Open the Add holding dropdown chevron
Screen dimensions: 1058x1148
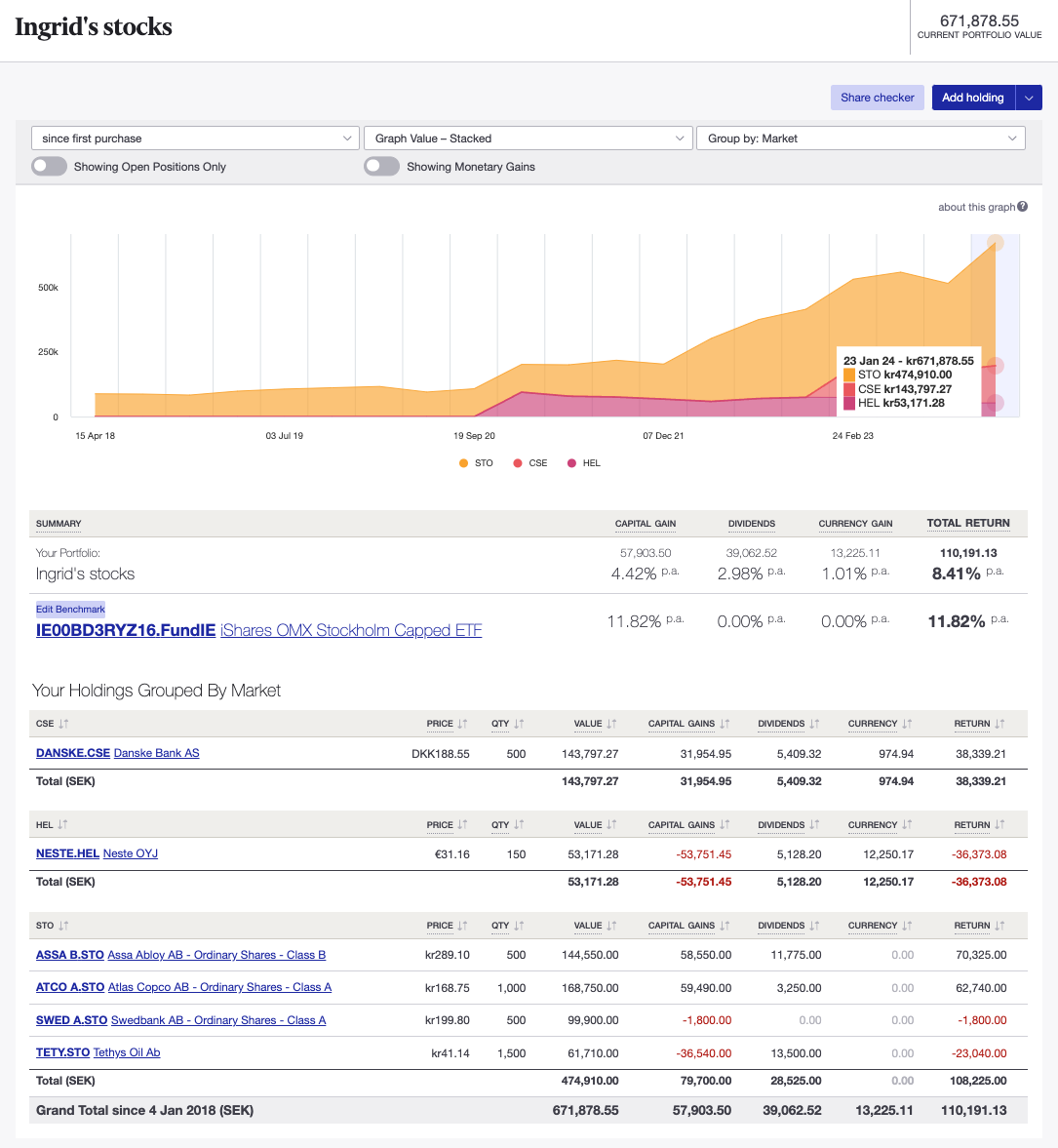(x=1028, y=97)
